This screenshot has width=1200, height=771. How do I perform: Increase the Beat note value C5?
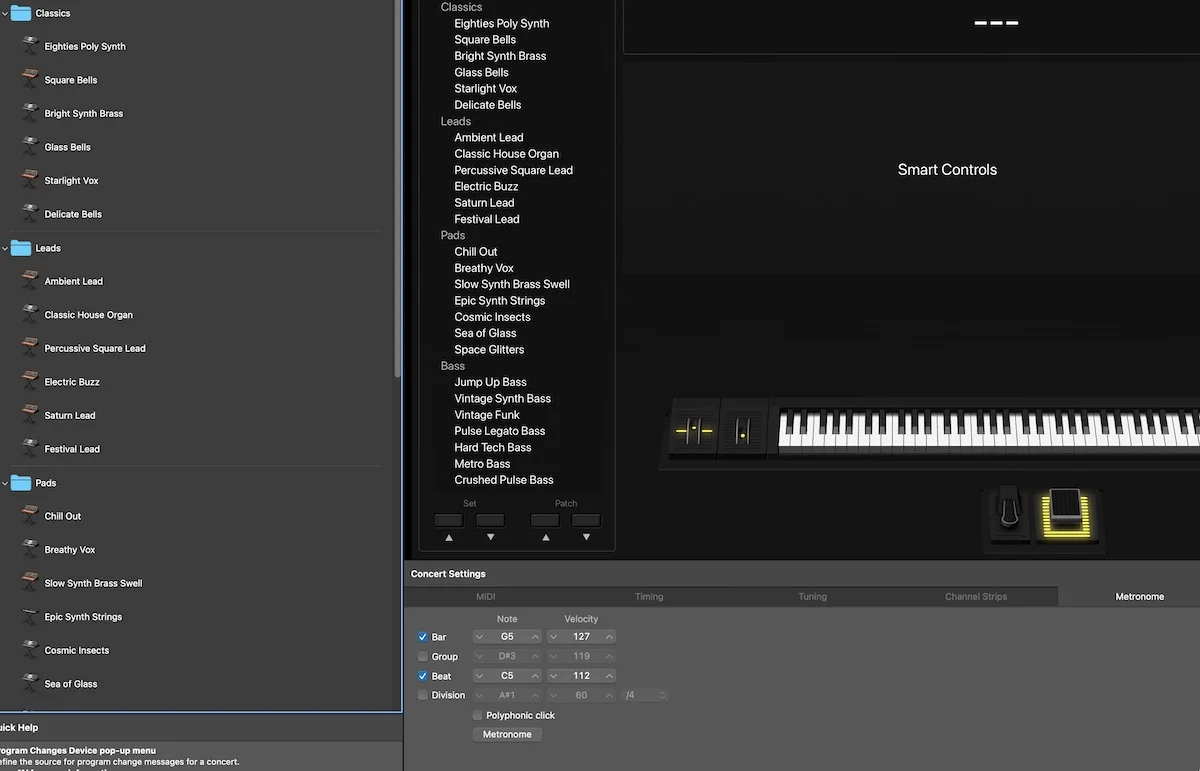point(535,676)
